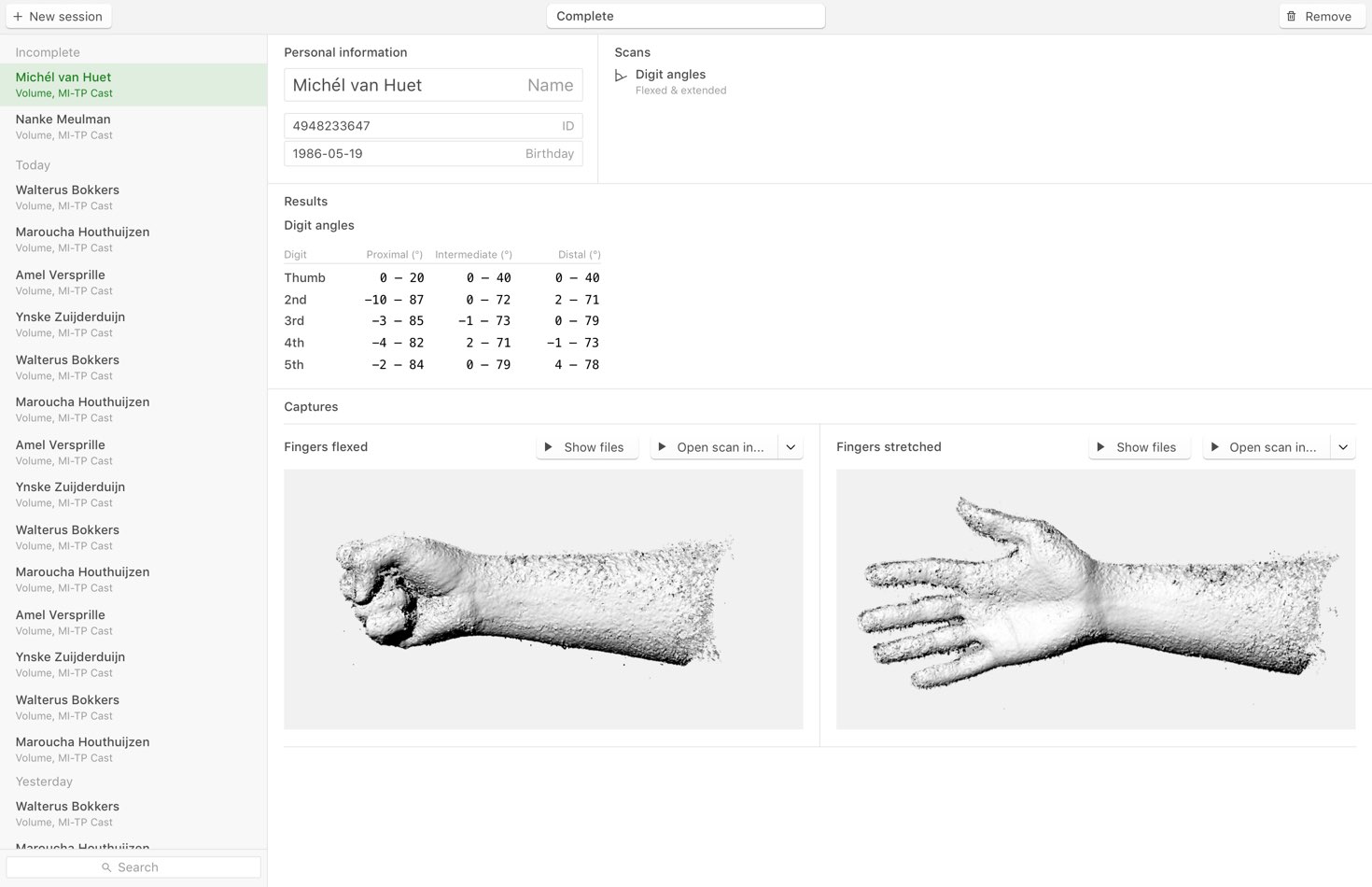Click the Today section header
1372x887 pixels.
coord(33,165)
